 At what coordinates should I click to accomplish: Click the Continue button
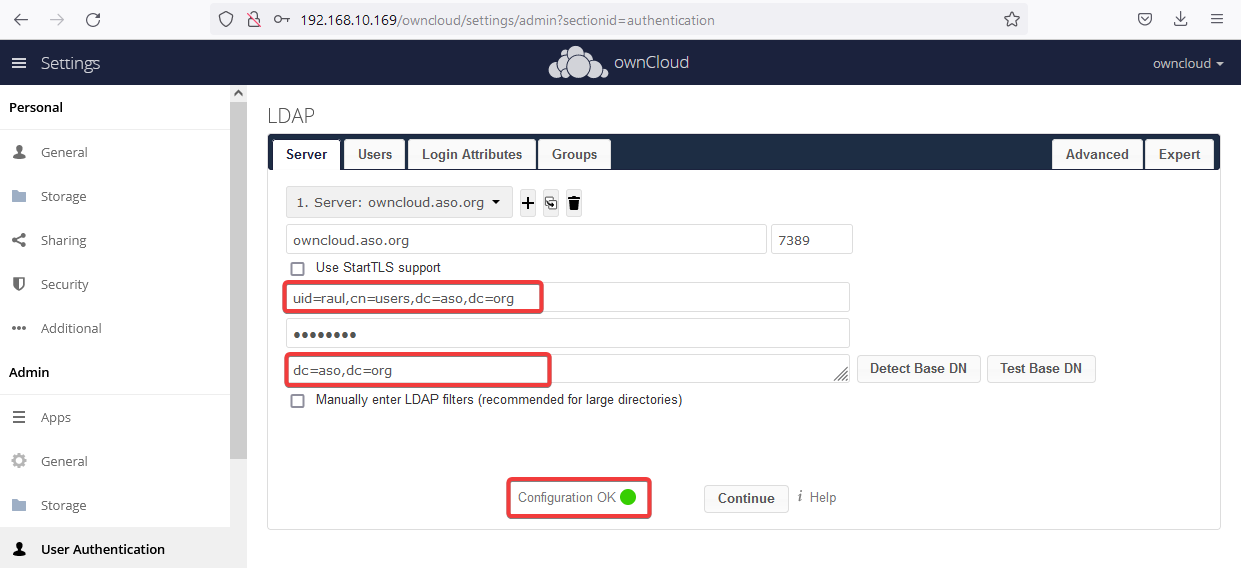tap(745, 498)
